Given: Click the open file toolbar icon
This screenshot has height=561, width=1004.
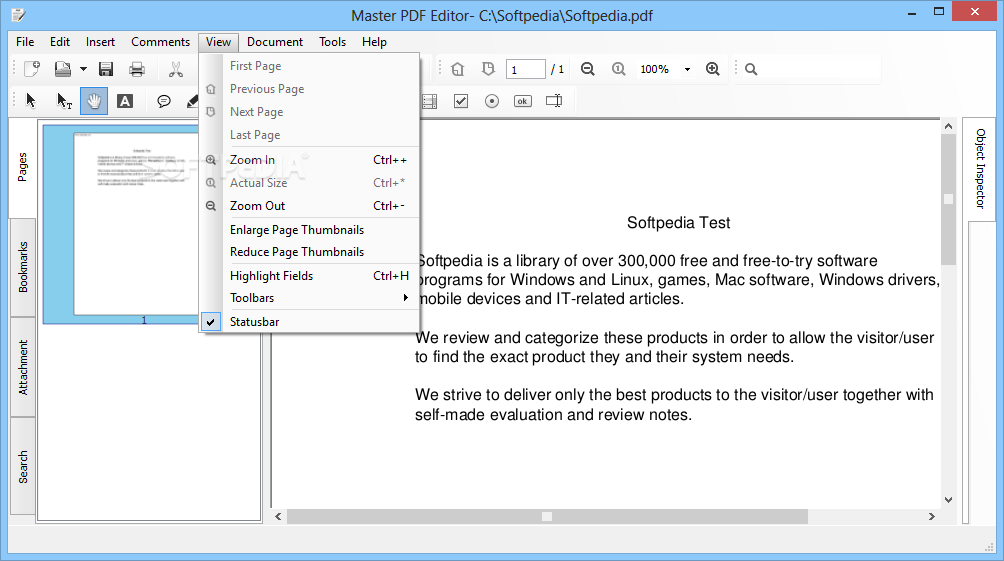Looking at the screenshot, I should (x=63, y=69).
